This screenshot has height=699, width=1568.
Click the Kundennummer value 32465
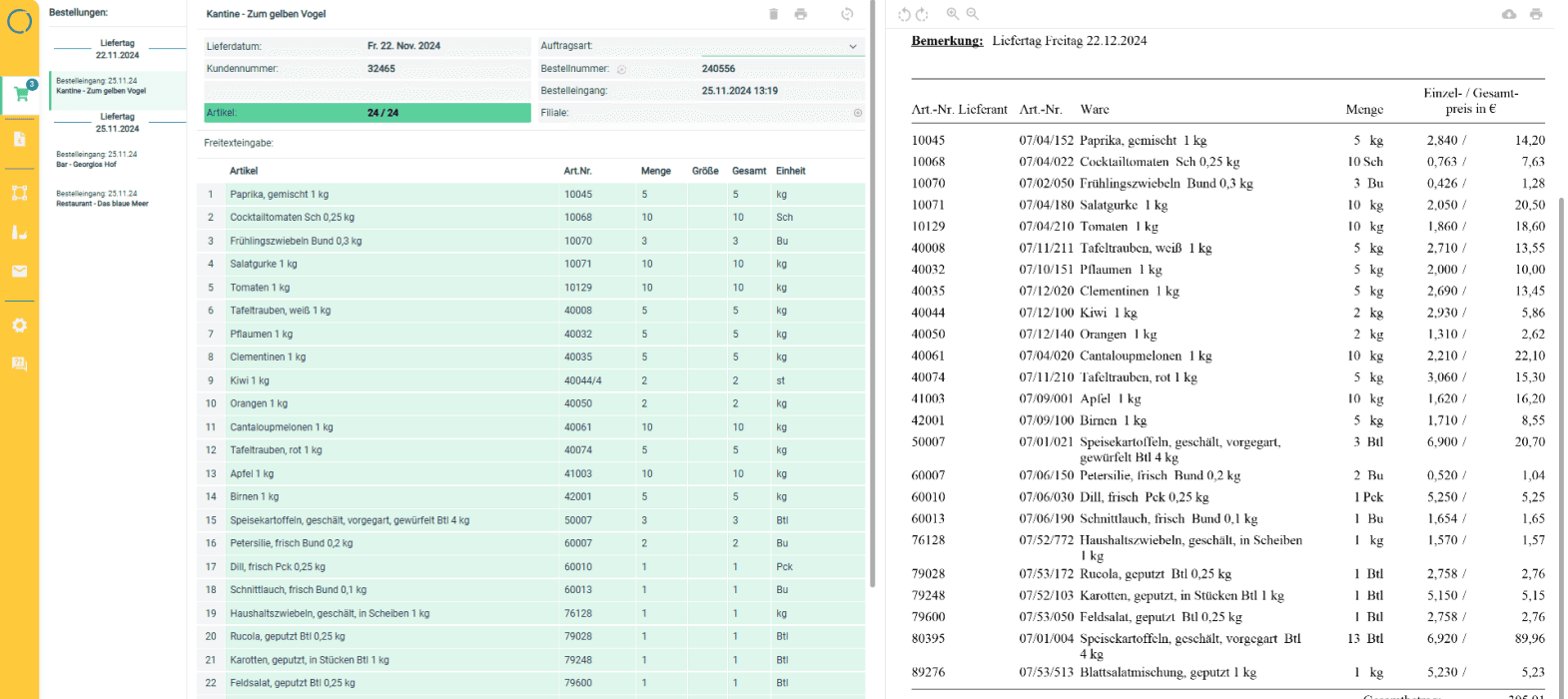coord(381,69)
